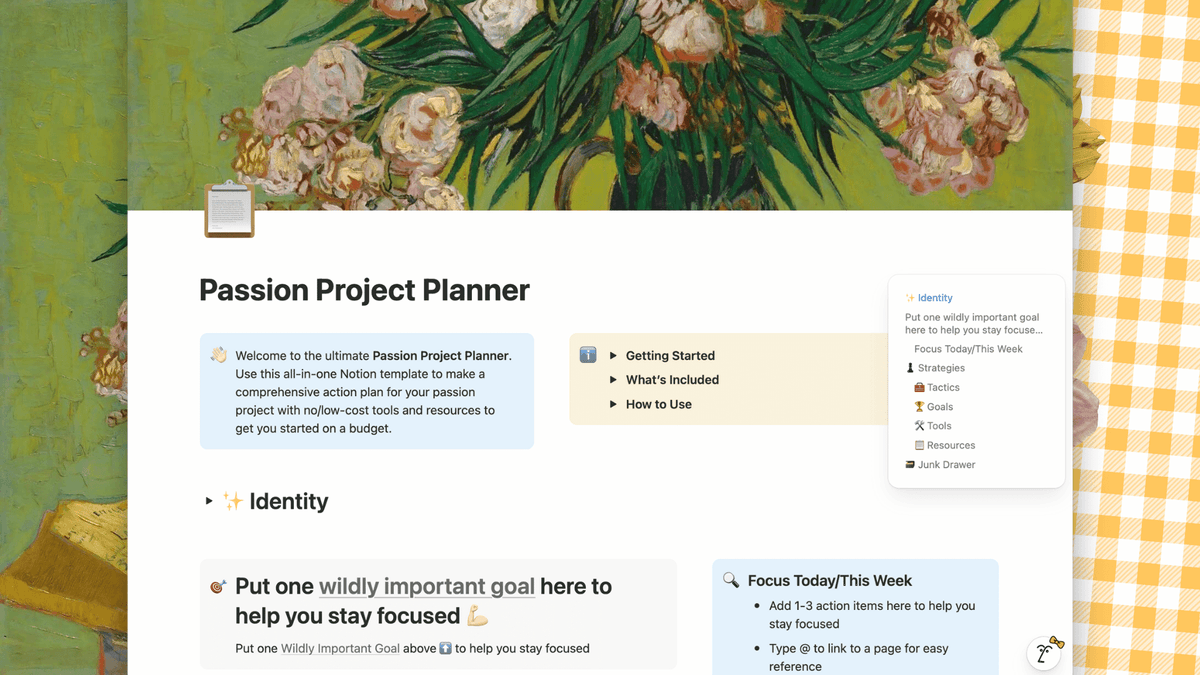Click the sparkles emoji in the Identity heading
This screenshot has height=675, width=1200.
click(x=233, y=501)
